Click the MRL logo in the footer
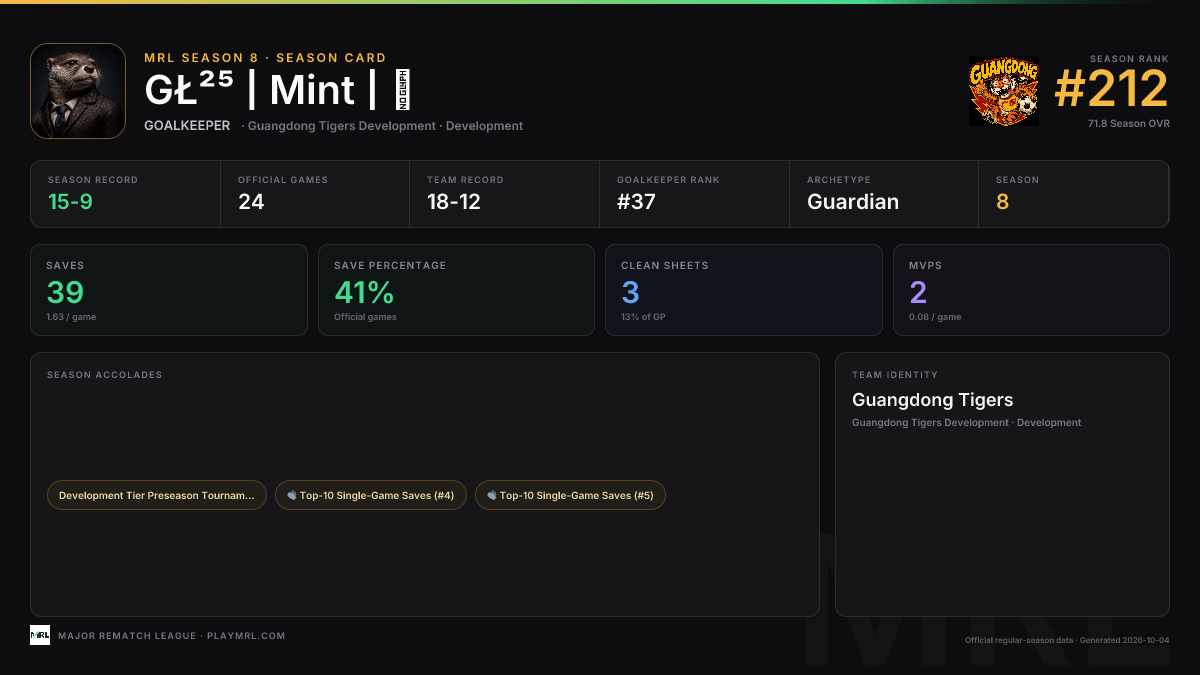The width and height of the screenshot is (1200, 675). 40,635
